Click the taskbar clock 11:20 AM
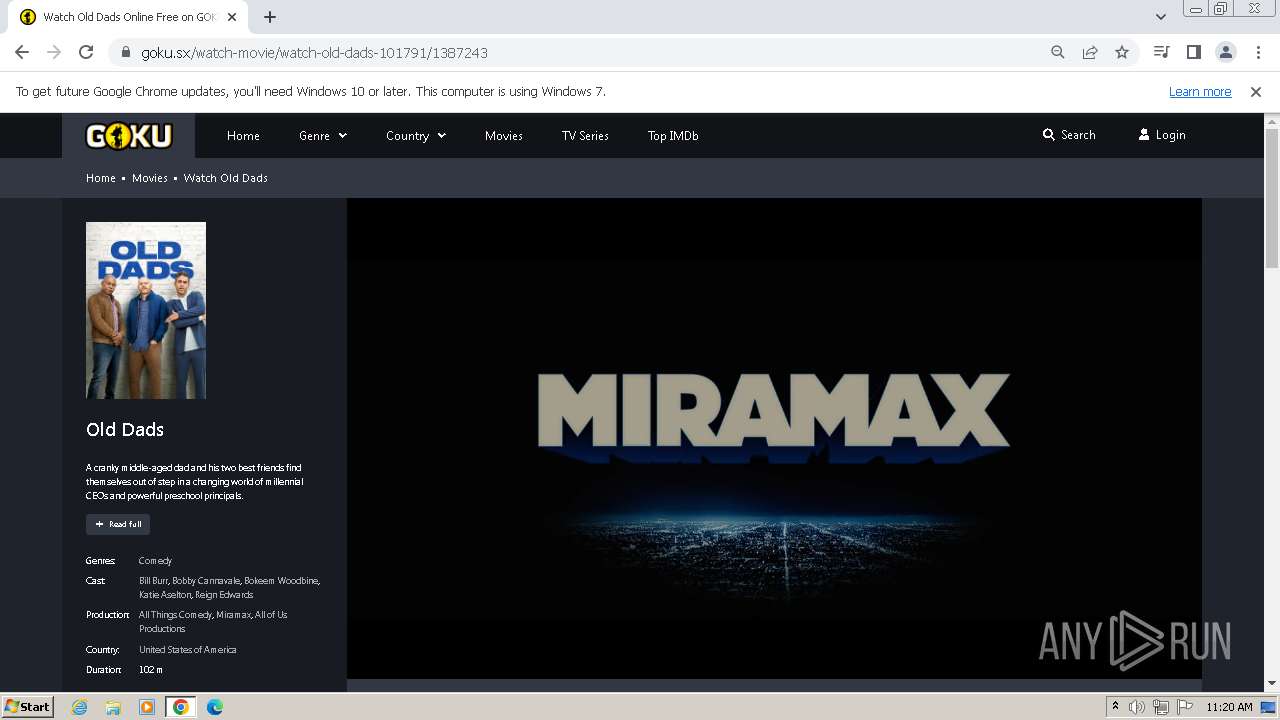 [1229, 707]
